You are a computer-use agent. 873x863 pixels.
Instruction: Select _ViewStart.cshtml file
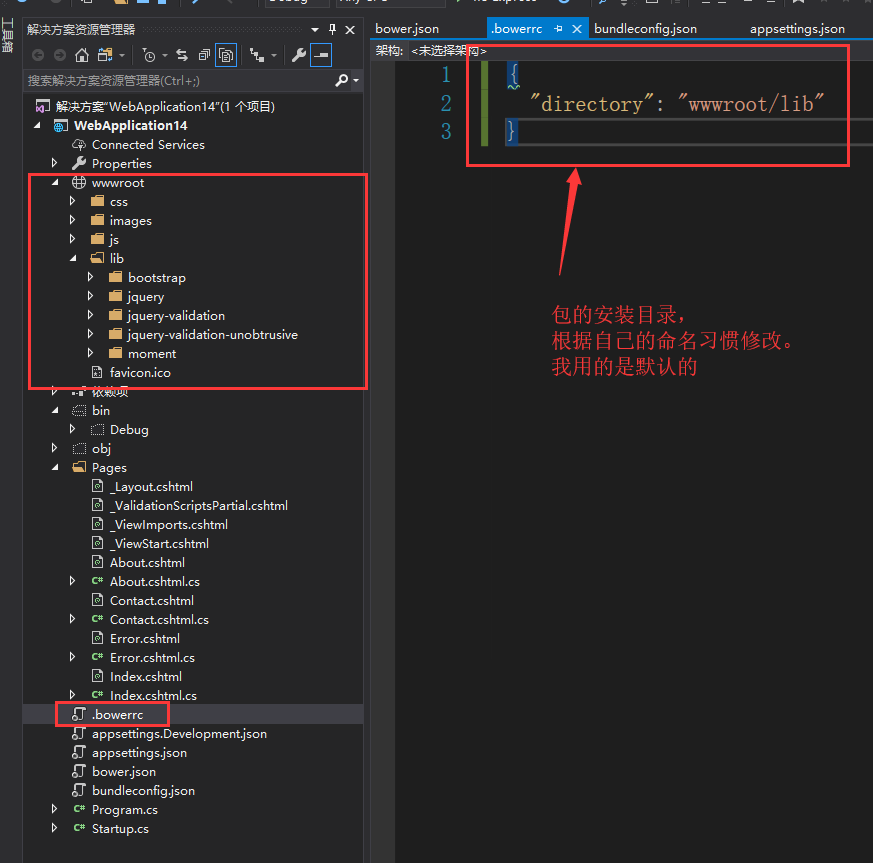pyautogui.click(x=159, y=544)
